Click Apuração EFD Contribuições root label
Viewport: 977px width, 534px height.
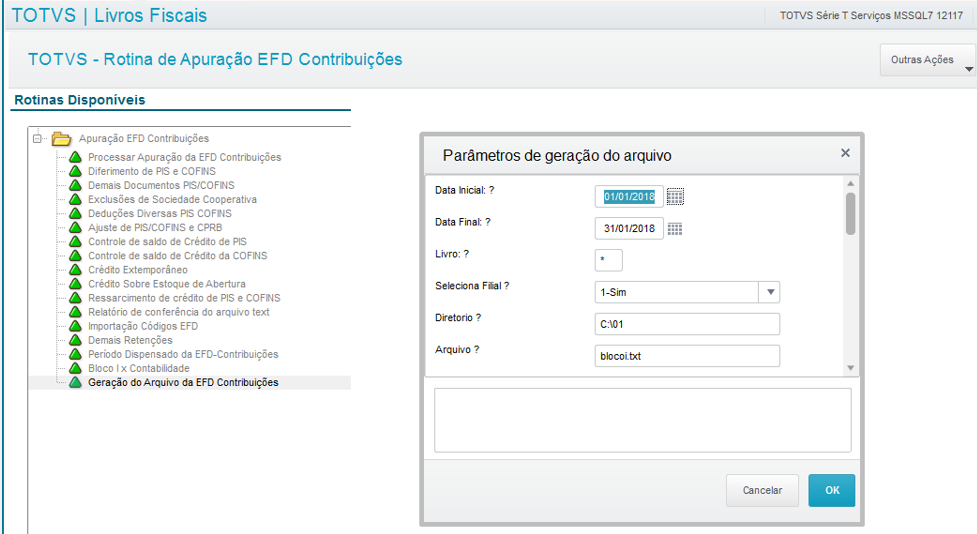[144, 138]
